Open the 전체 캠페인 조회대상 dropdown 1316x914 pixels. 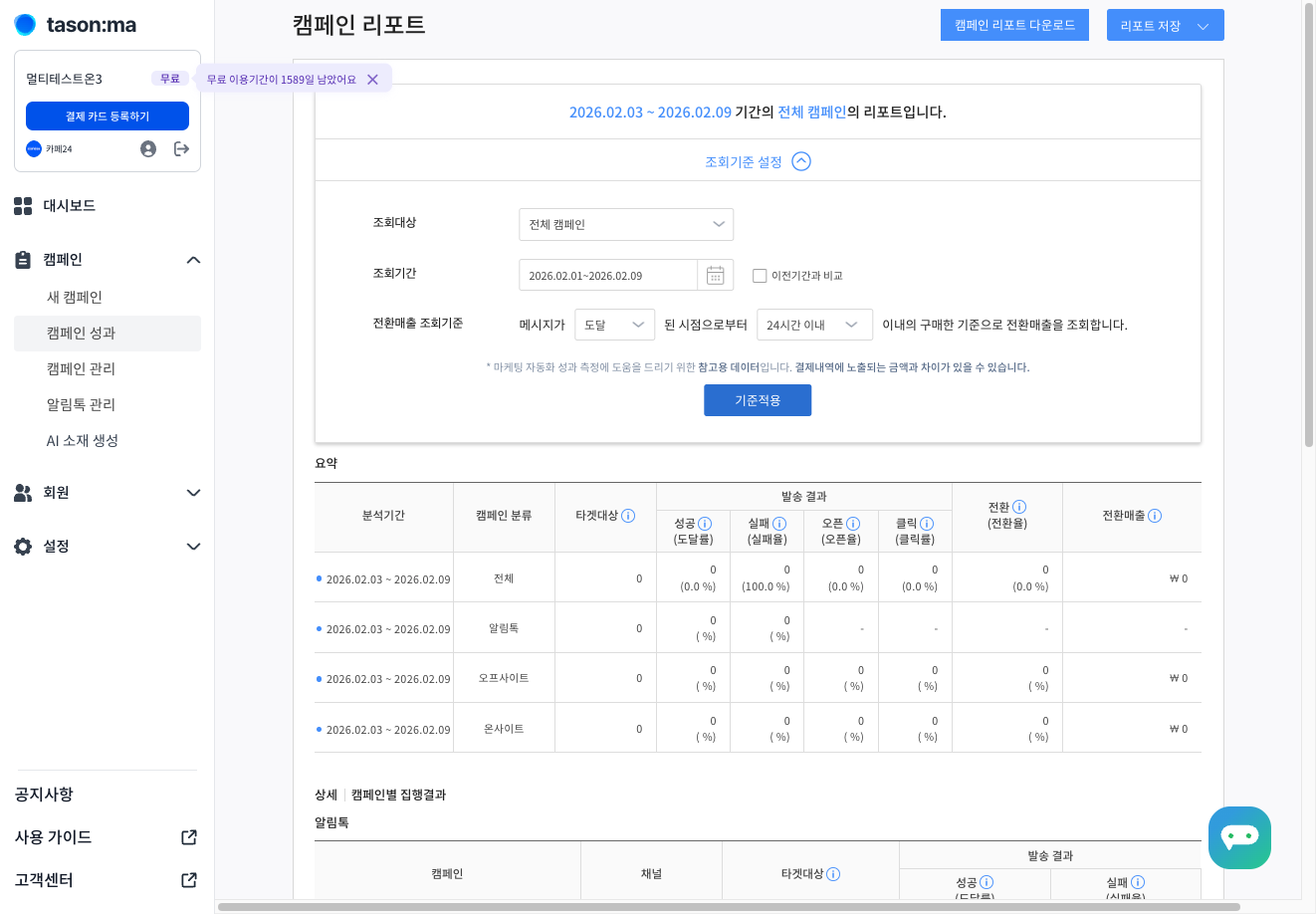coord(626,224)
